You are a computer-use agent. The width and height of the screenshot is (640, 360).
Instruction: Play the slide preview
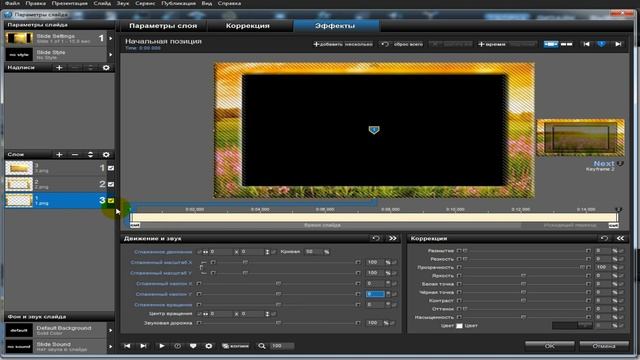(162, 346)
